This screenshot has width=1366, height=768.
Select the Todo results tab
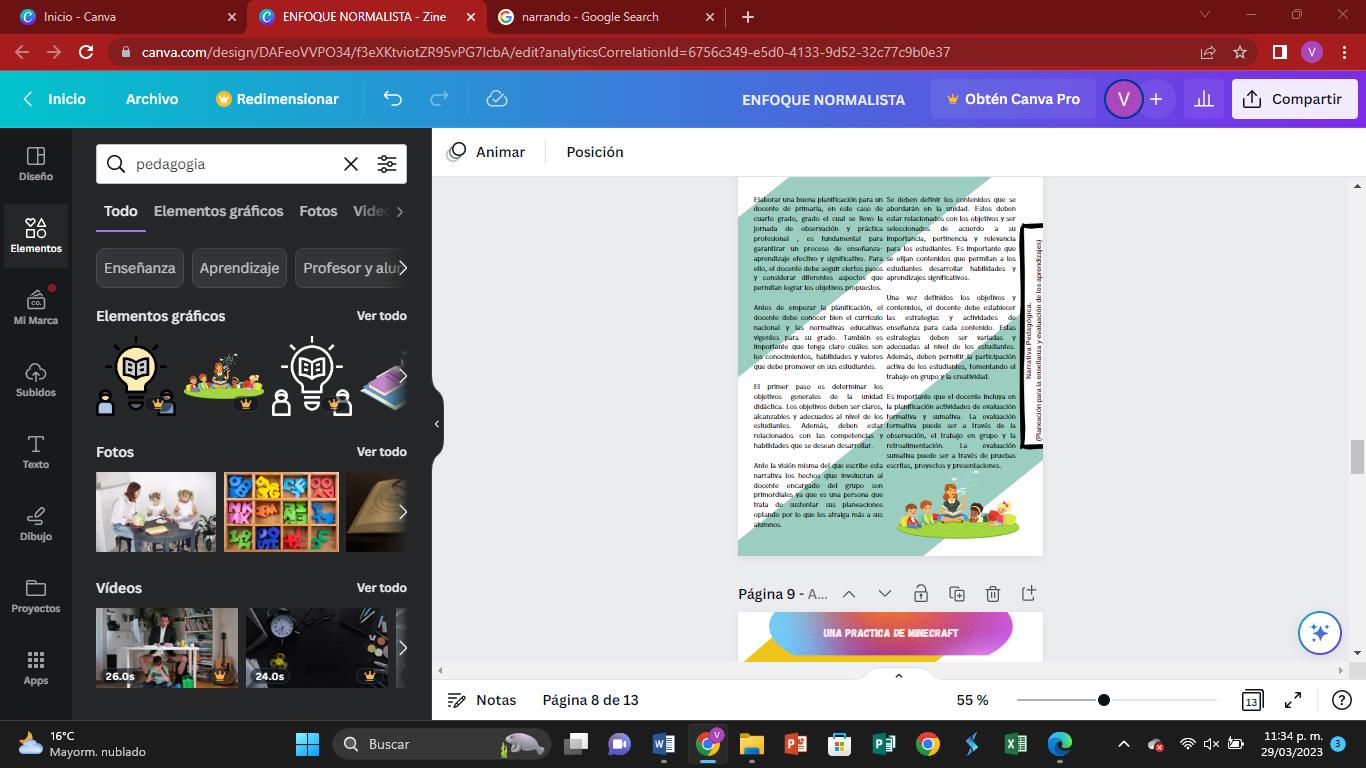pos(120,211)
